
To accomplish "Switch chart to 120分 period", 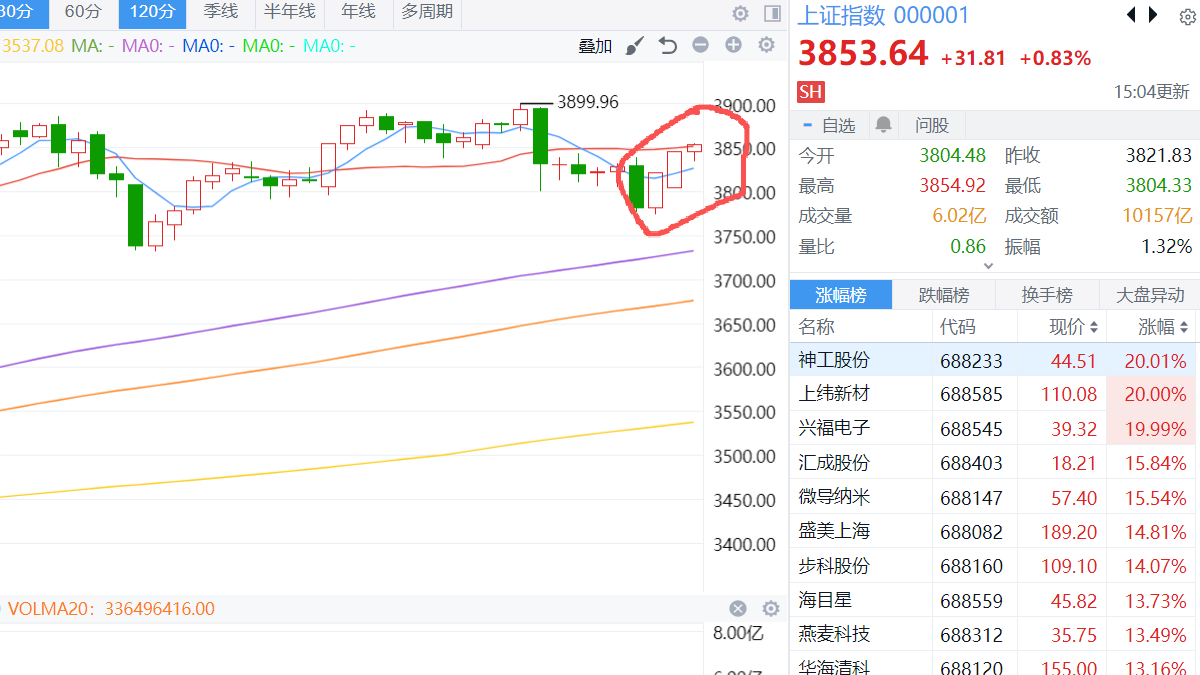I will 152,12.
